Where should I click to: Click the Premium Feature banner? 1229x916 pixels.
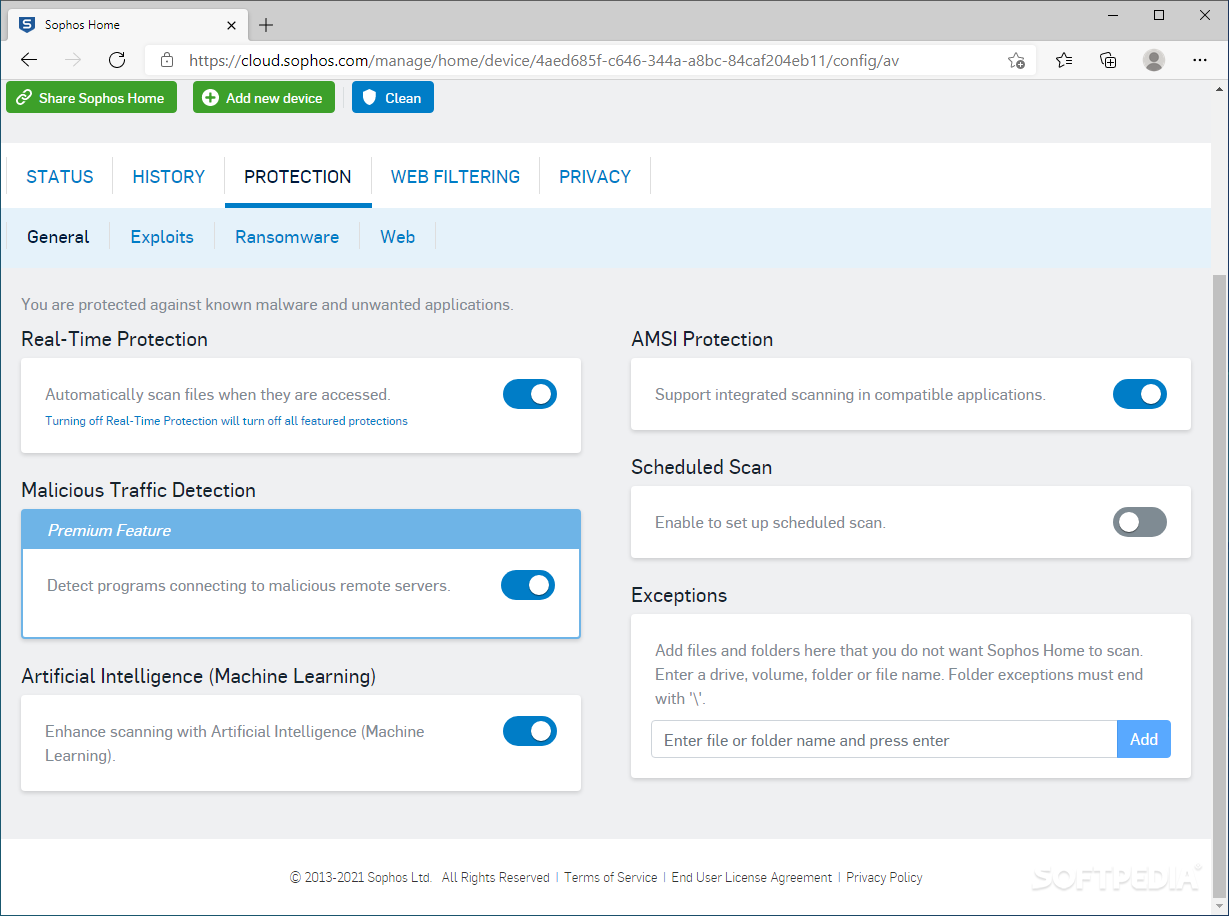click(301, 530)
